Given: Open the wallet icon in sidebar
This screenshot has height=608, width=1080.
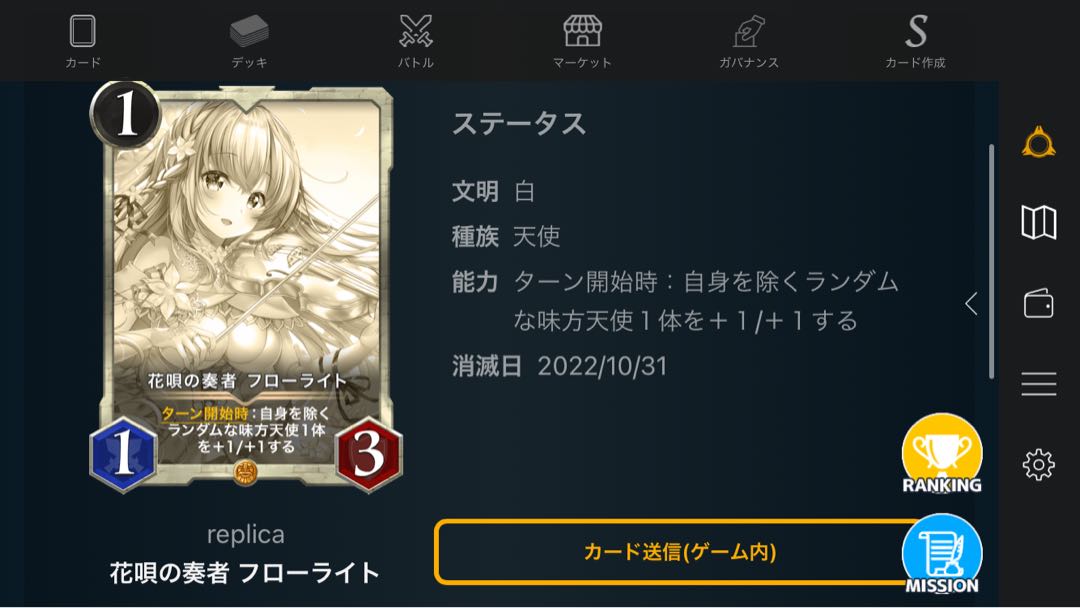Looking at the screenshot, I should pyautogui.click(x=1039, y=303).
